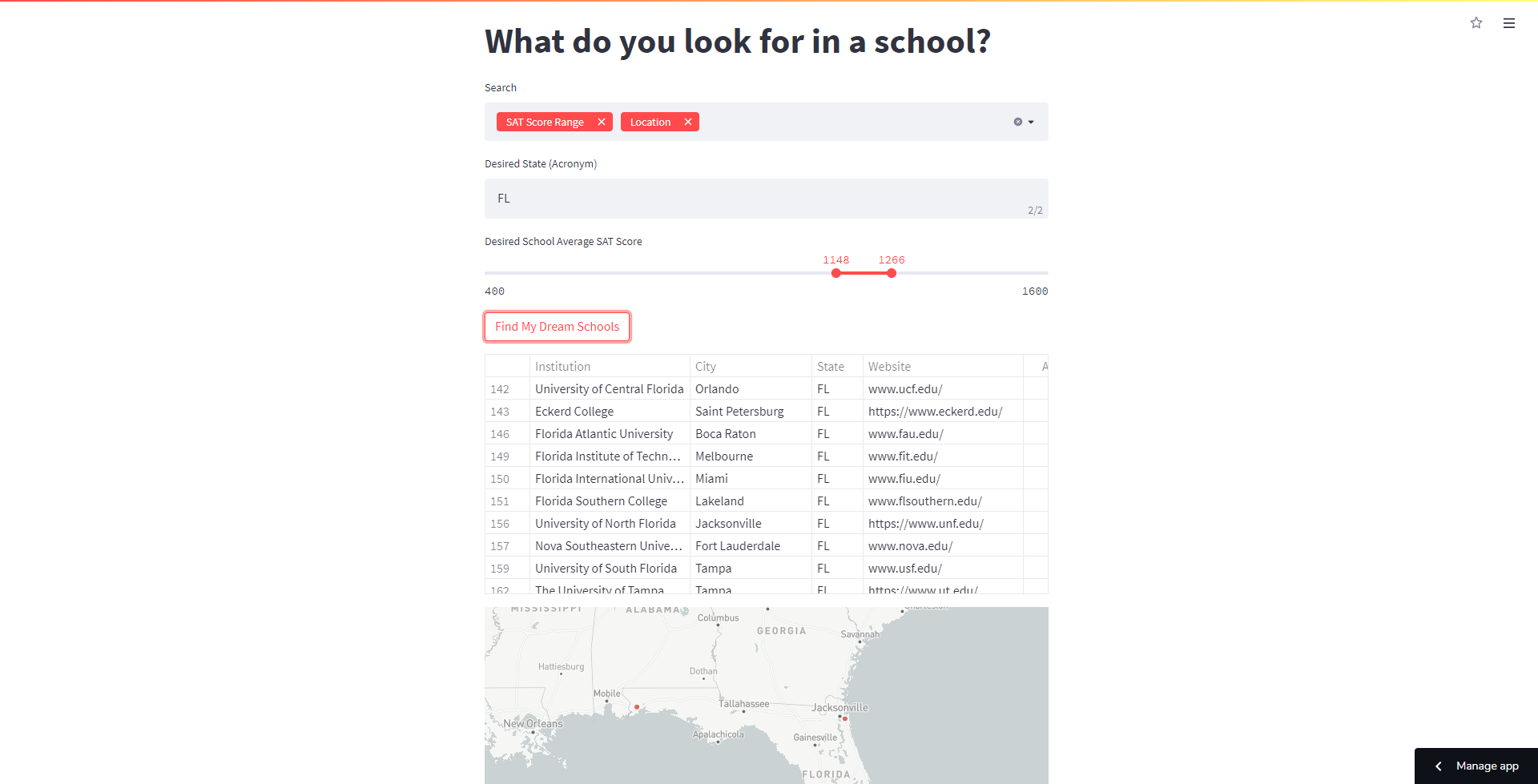The image size is (1538, 784).
Task: Click the State column header
Action: (837, 366)
